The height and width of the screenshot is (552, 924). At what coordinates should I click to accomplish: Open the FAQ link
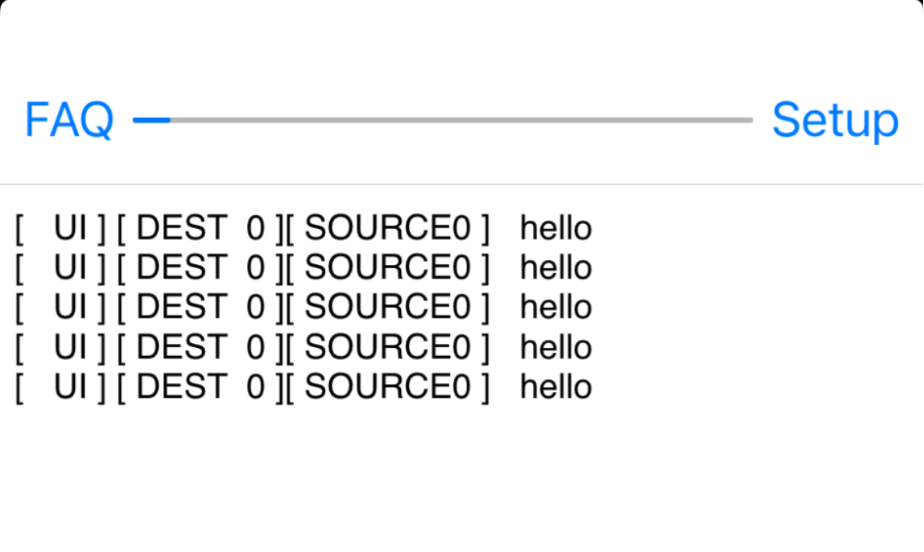tap(69, 120)
